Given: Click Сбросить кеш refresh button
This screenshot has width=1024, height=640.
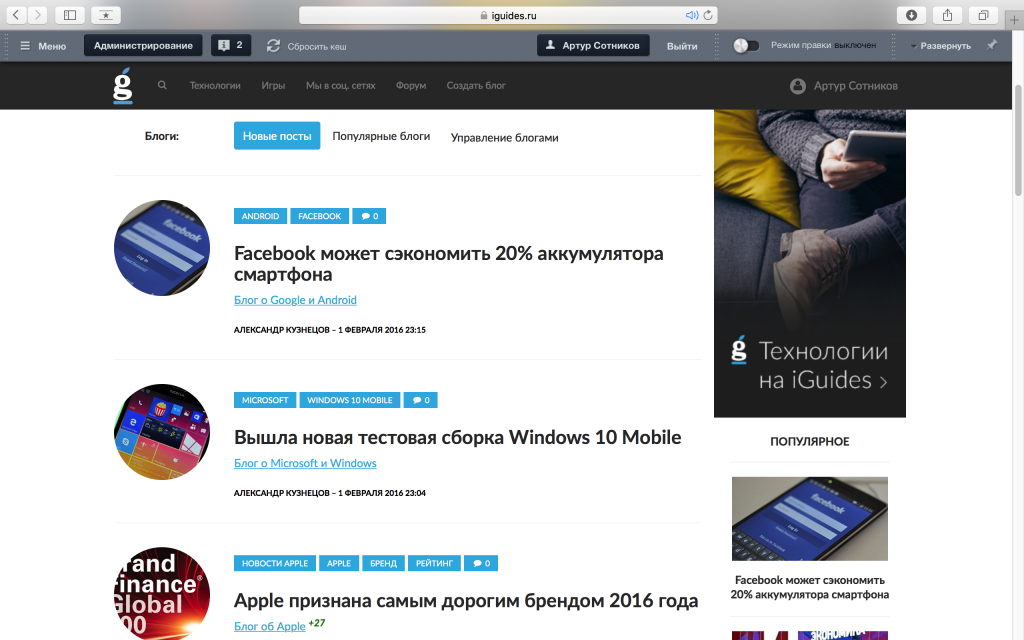Looking at the screenshot, I should 306,46.
